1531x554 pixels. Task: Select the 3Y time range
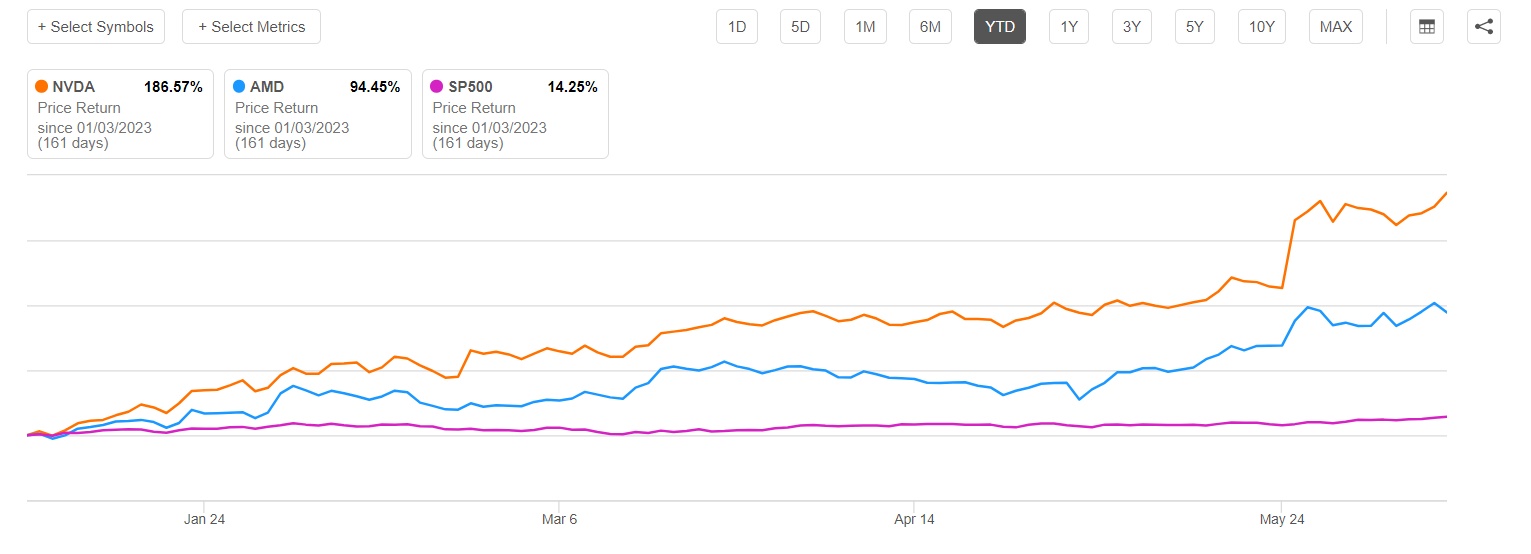point(1132,27)
